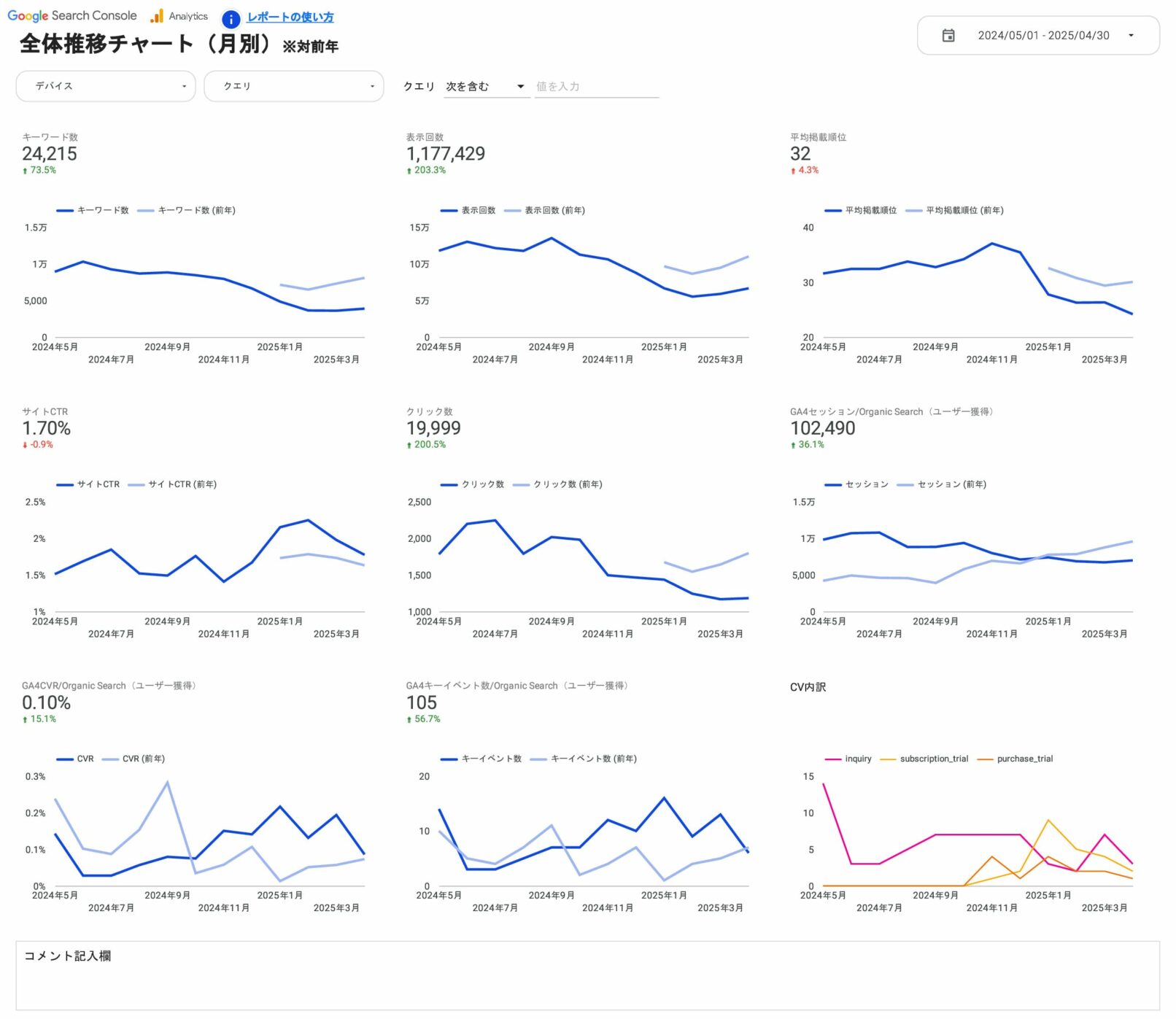Image resolution: width=1176 pixels, height=1019 pixels.
Task: Click the 値を入力 query input field
Action: point(595,86)
